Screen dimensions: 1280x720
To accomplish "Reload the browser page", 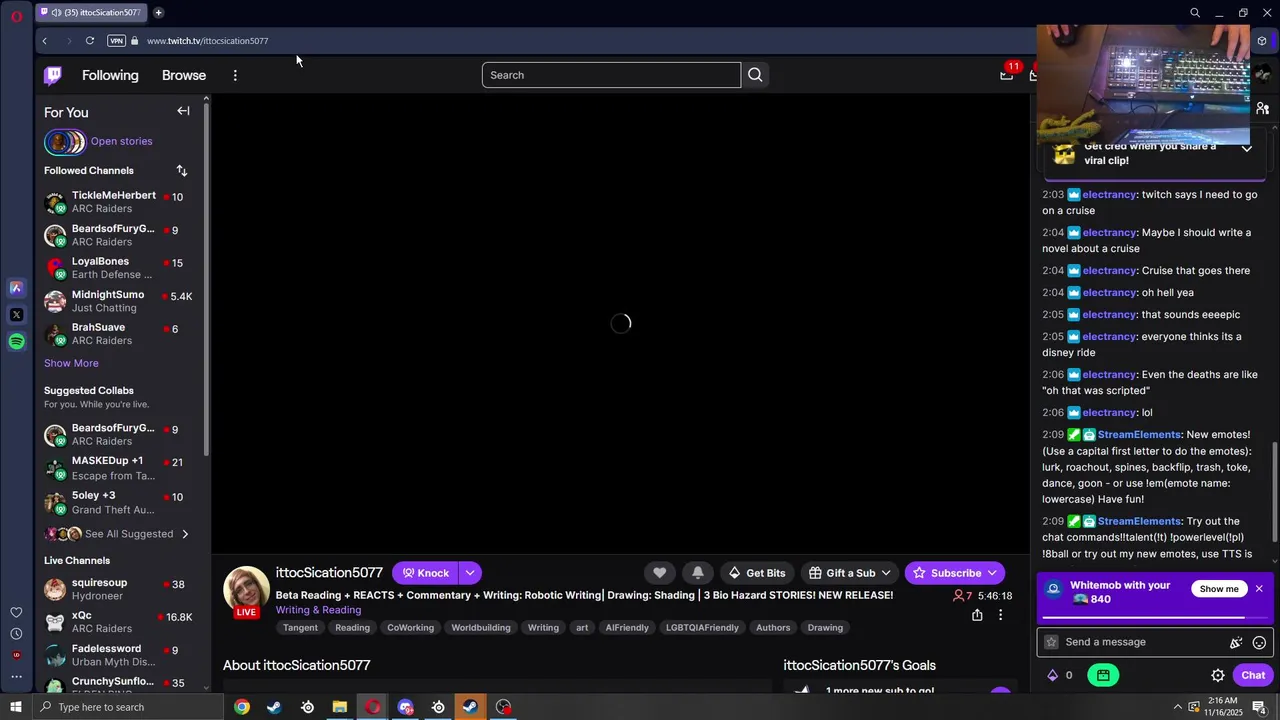I will (90, 41).
